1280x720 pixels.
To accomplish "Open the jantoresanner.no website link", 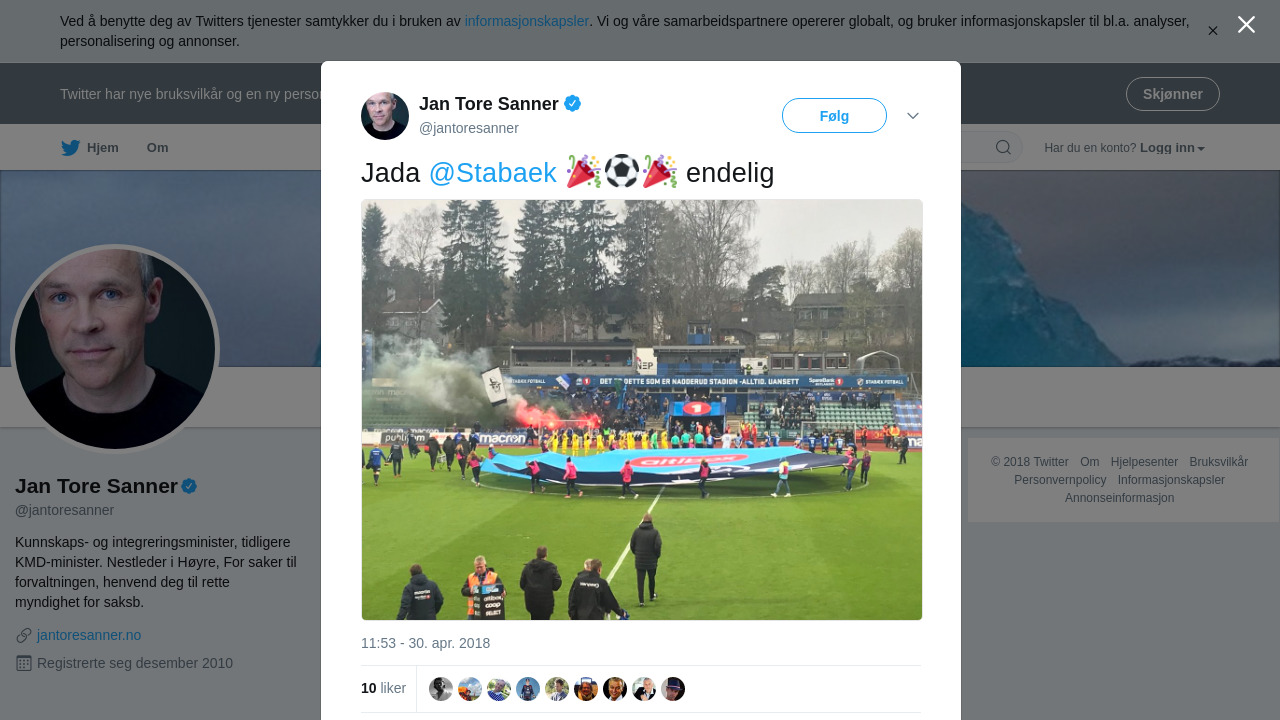I will coord(89,635).
